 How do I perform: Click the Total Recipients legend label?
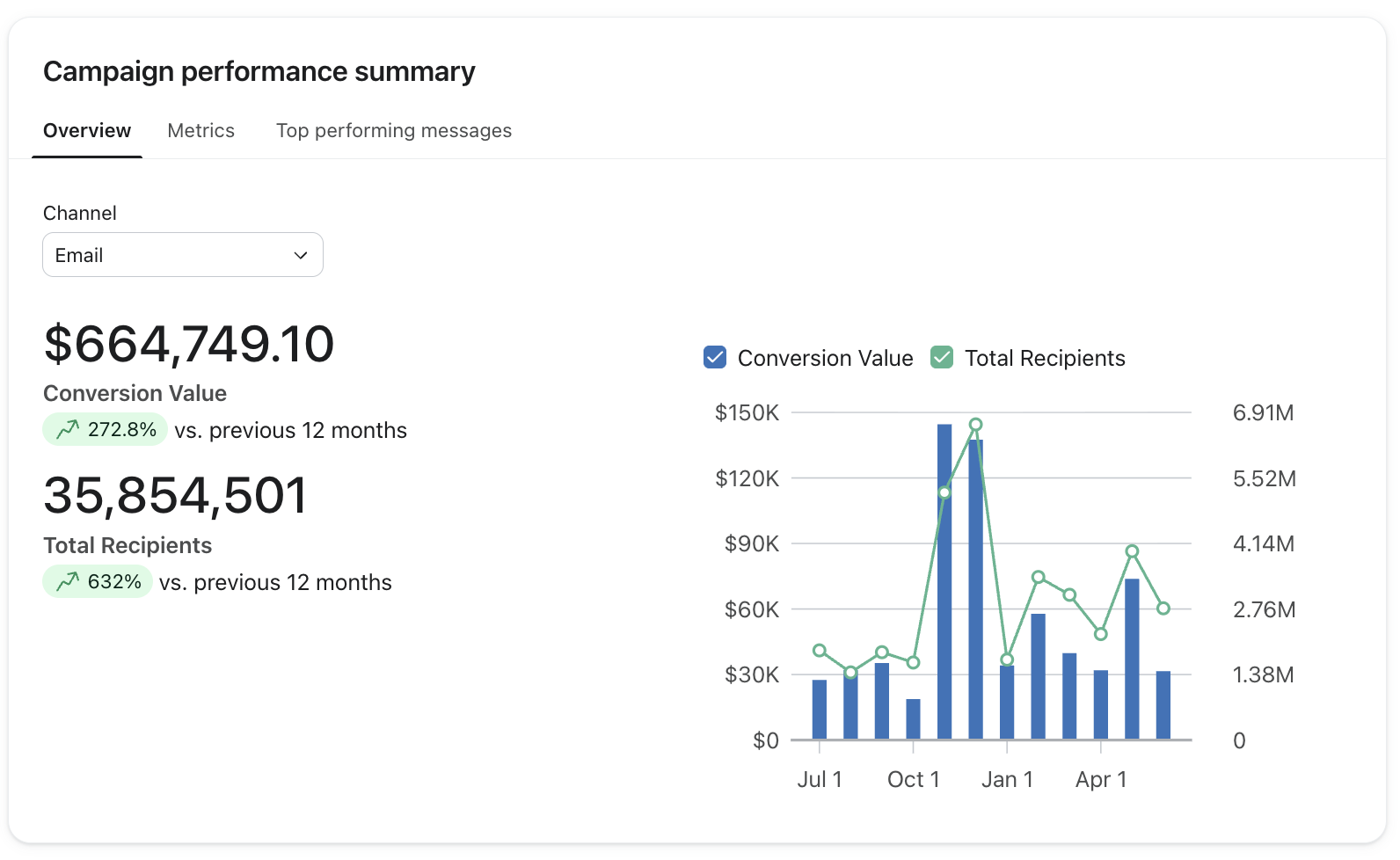[1045, 358]
